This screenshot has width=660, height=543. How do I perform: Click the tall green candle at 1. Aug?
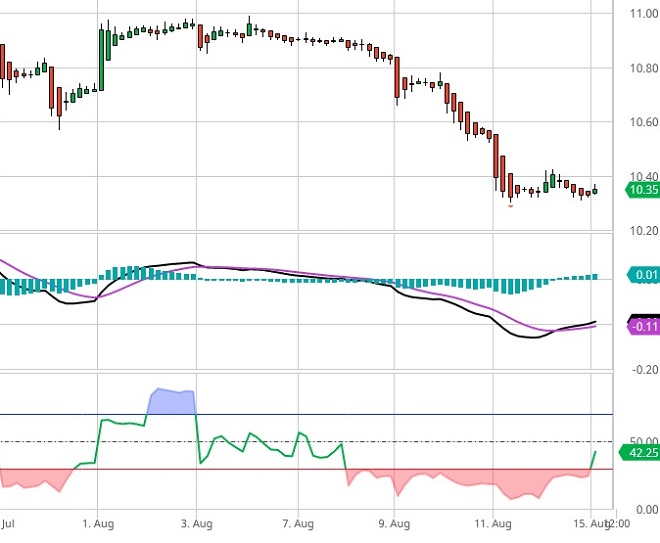tap(101, 59)
